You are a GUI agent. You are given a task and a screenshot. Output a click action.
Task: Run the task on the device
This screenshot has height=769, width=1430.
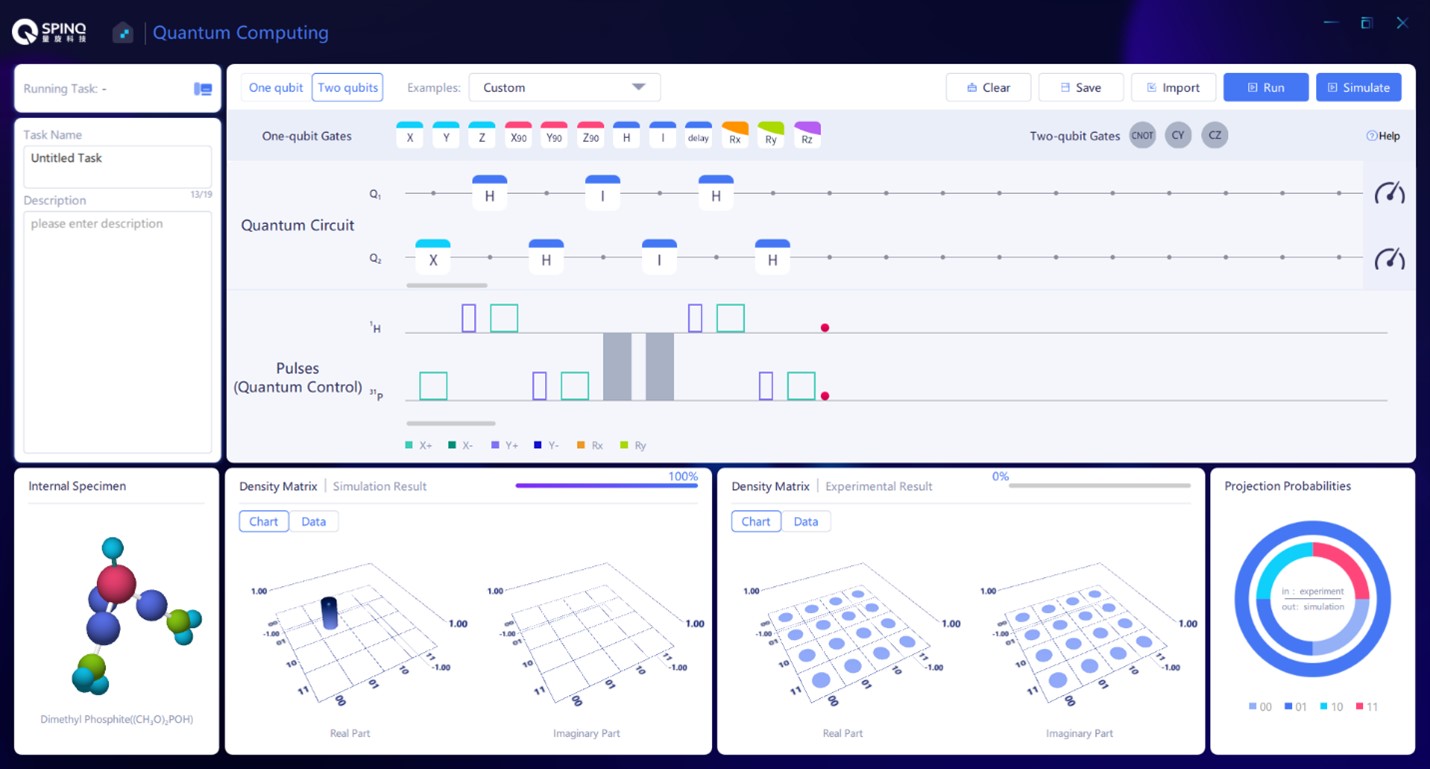click(x=1266, y=88)
